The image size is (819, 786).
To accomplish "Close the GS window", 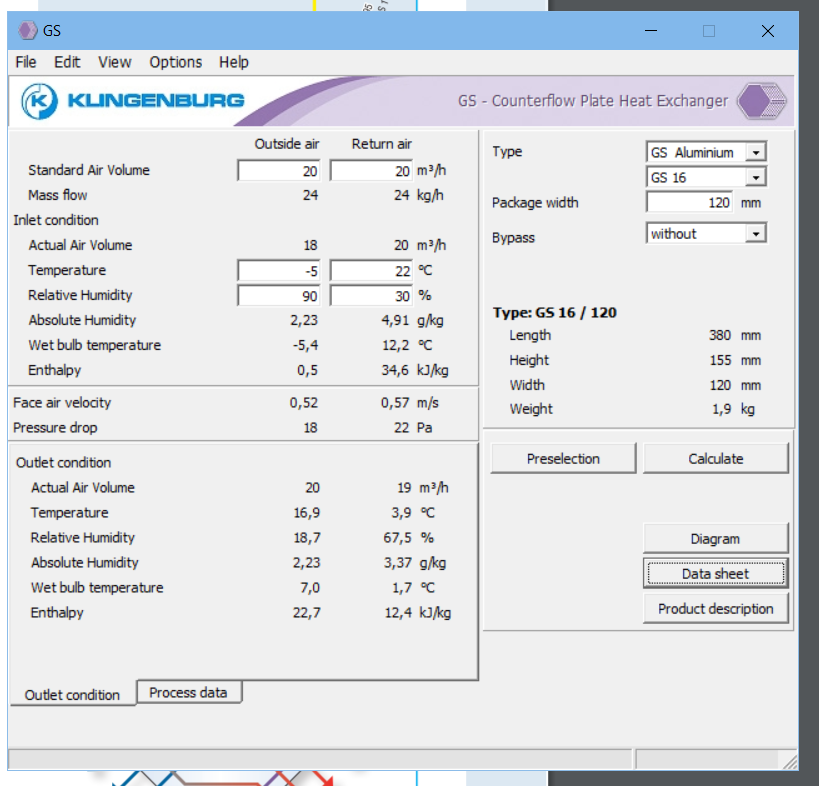I will pos(767,31).
